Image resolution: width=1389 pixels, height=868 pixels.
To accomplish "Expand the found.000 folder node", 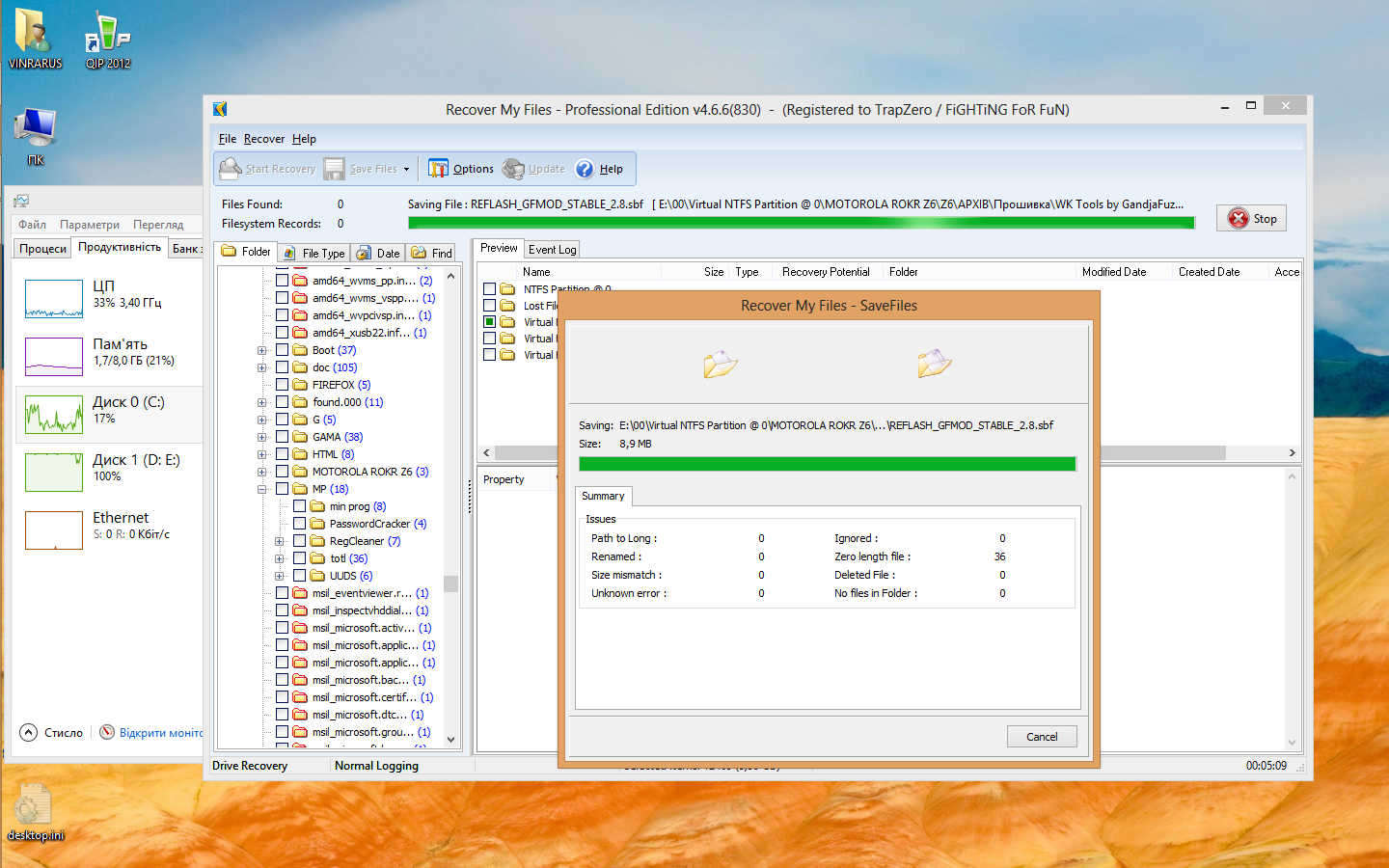I will coord(261,402).
